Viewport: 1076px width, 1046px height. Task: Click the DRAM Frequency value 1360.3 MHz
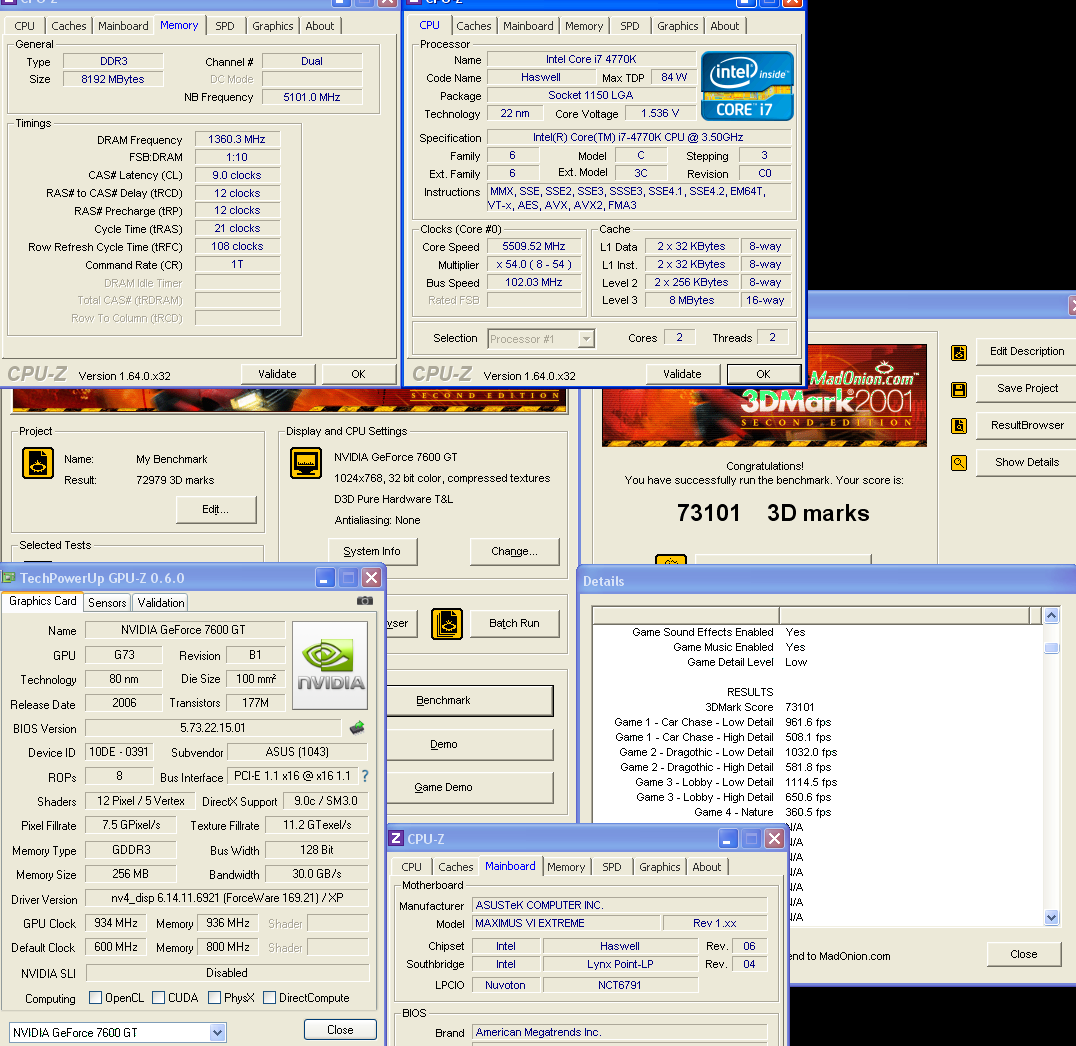click(237, 139)
